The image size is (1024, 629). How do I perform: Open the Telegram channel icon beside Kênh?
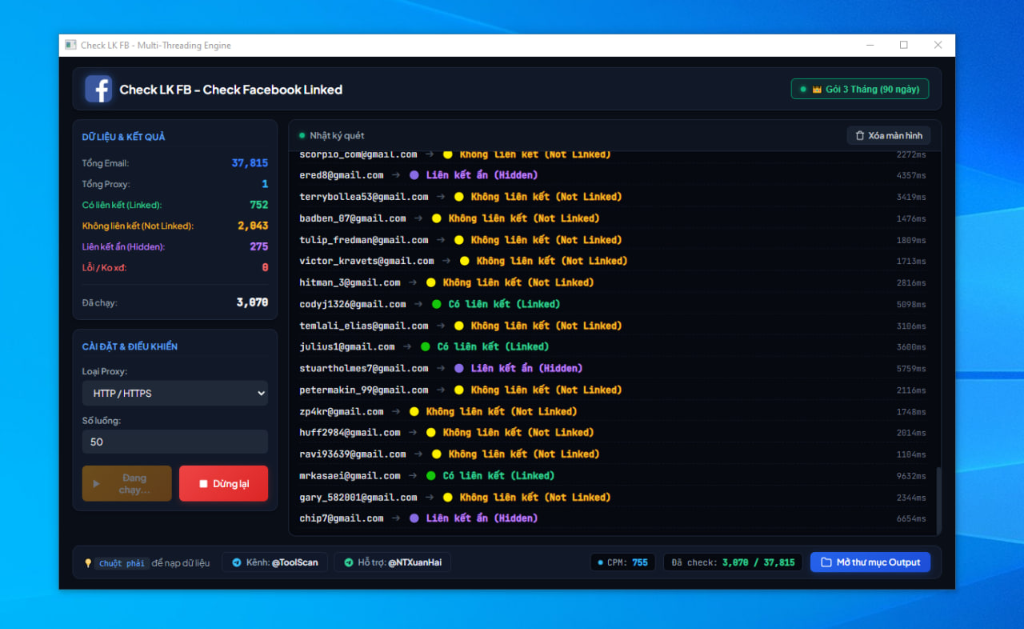click(237, 562)
